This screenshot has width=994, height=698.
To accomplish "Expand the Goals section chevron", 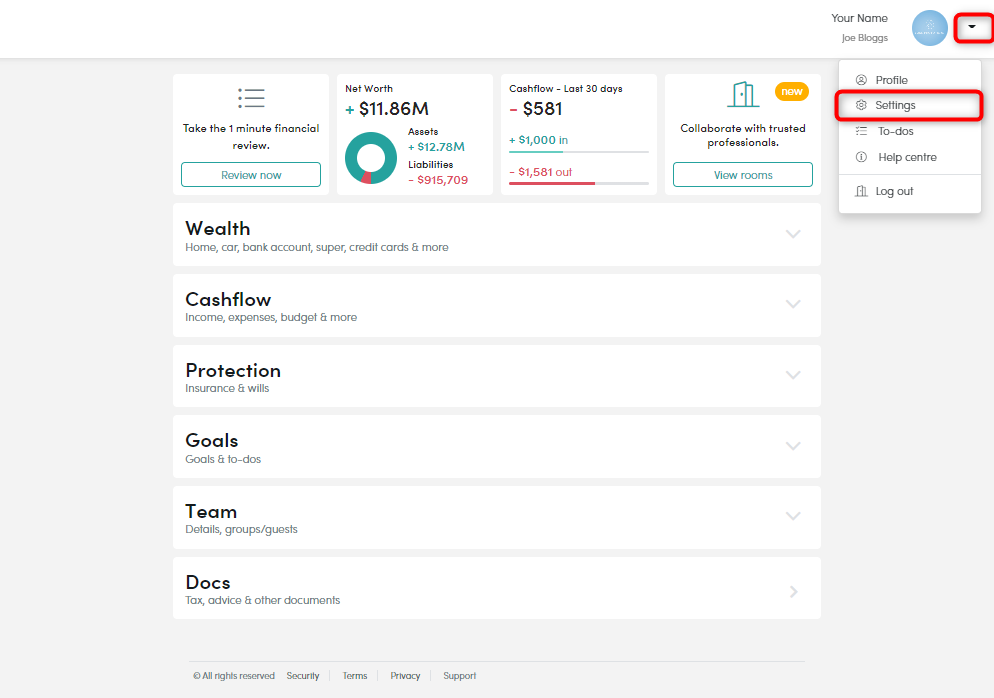I will coord(793,446).
